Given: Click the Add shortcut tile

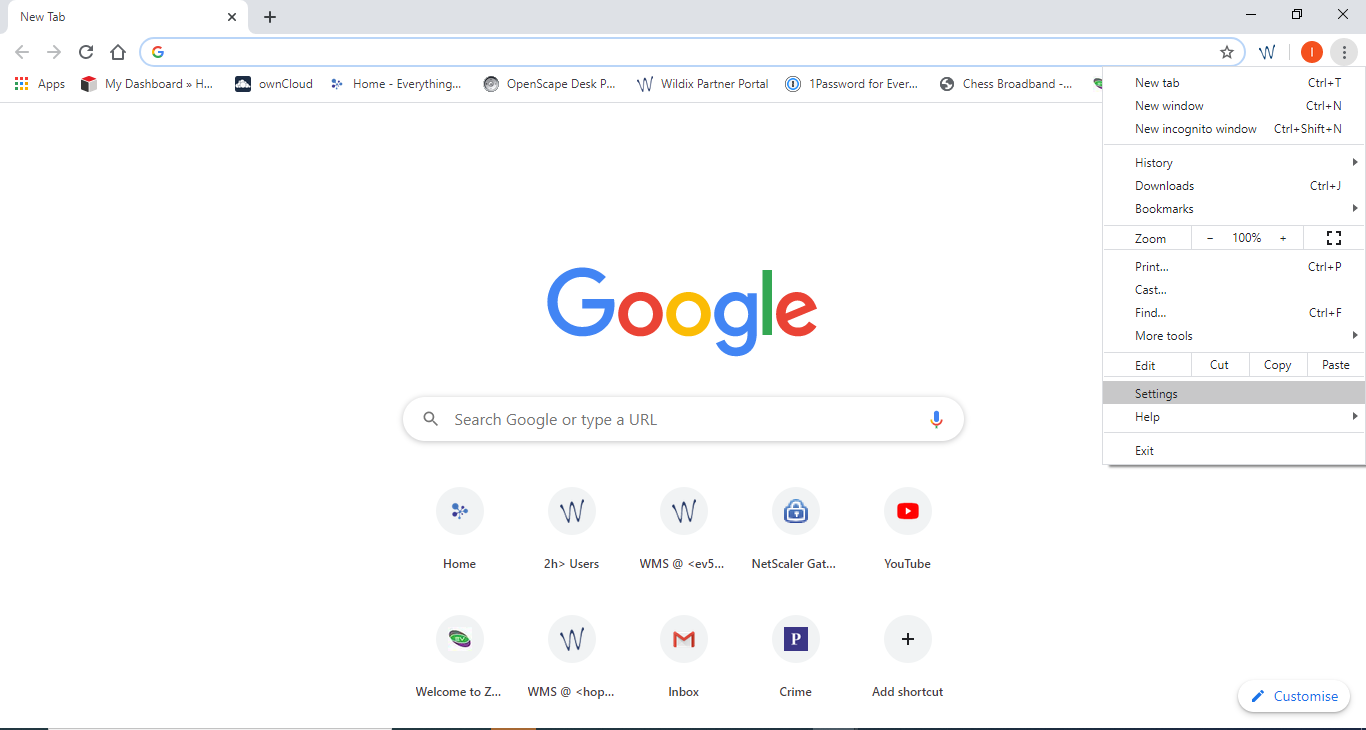Looking at the screenshot, I should (x=908, y=658).
